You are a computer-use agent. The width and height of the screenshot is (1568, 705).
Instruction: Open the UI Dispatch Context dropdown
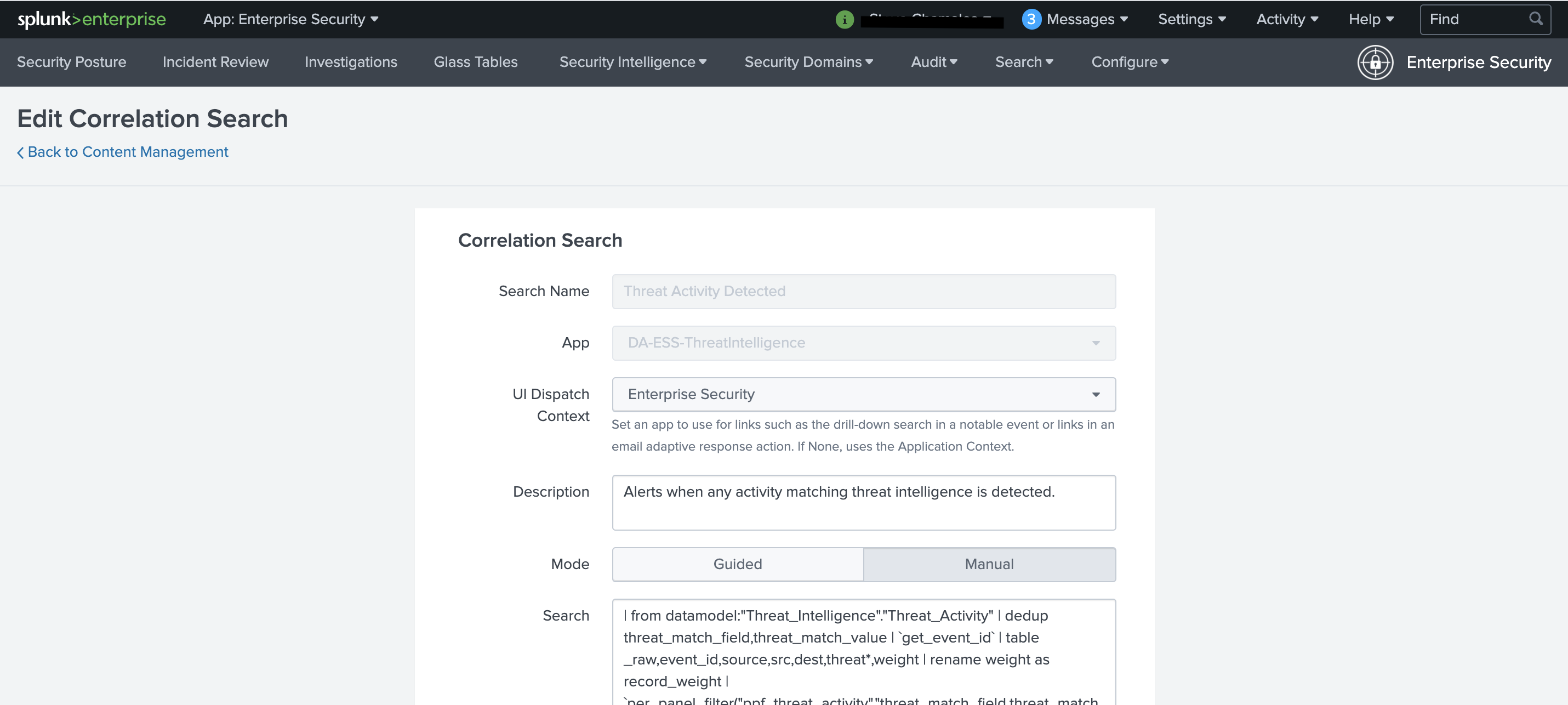click(864, 395)
